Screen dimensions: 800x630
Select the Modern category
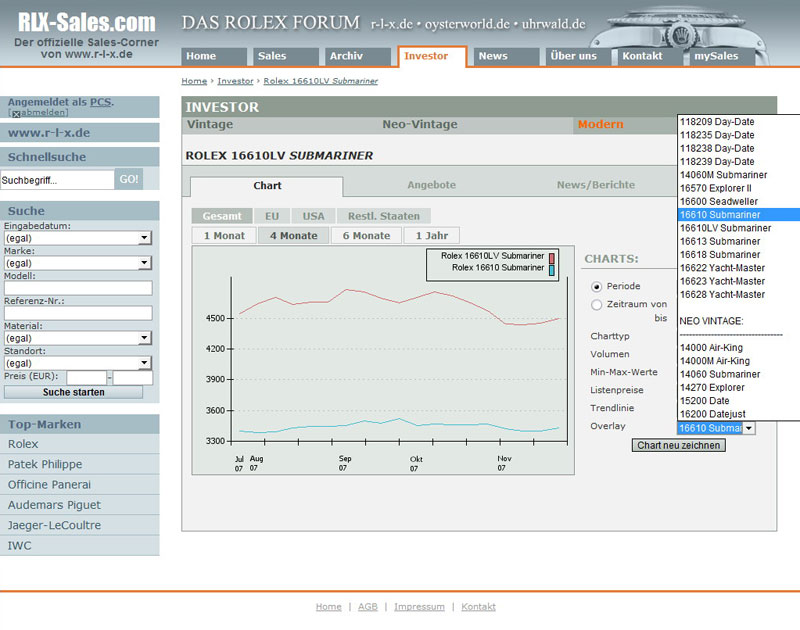point(601,124)
